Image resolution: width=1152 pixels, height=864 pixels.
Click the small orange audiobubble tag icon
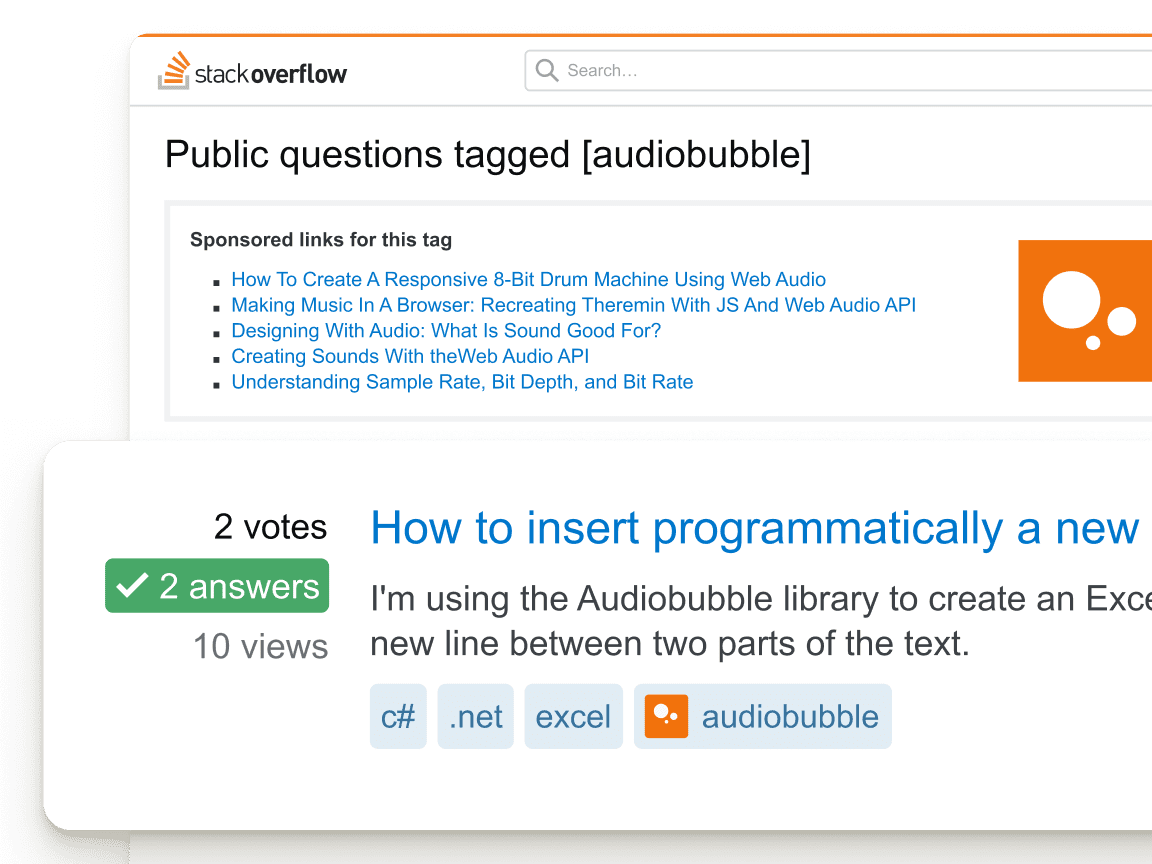[666, 716]
